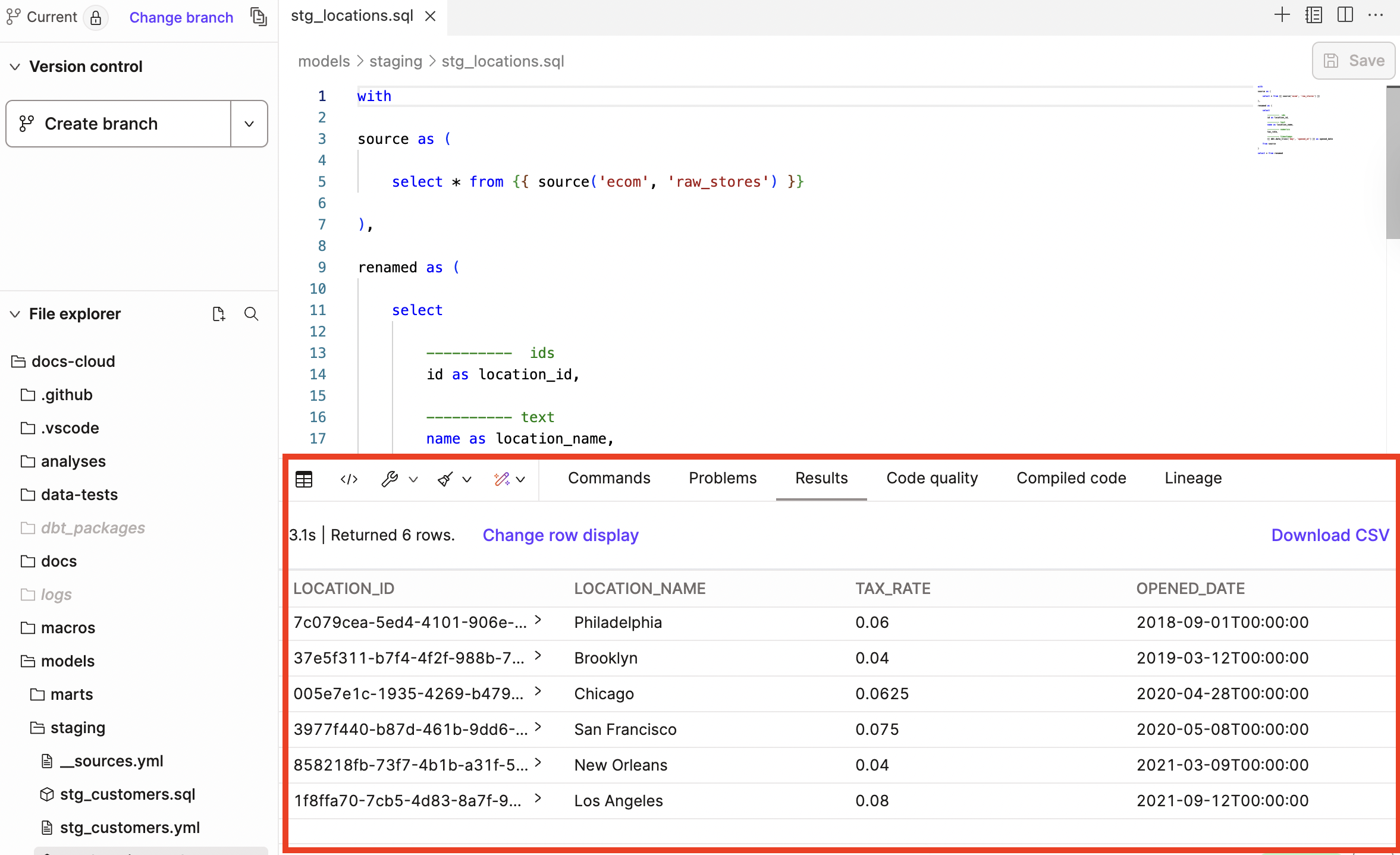
Task: Select the code compile </> icon
Action: (349, 479)
